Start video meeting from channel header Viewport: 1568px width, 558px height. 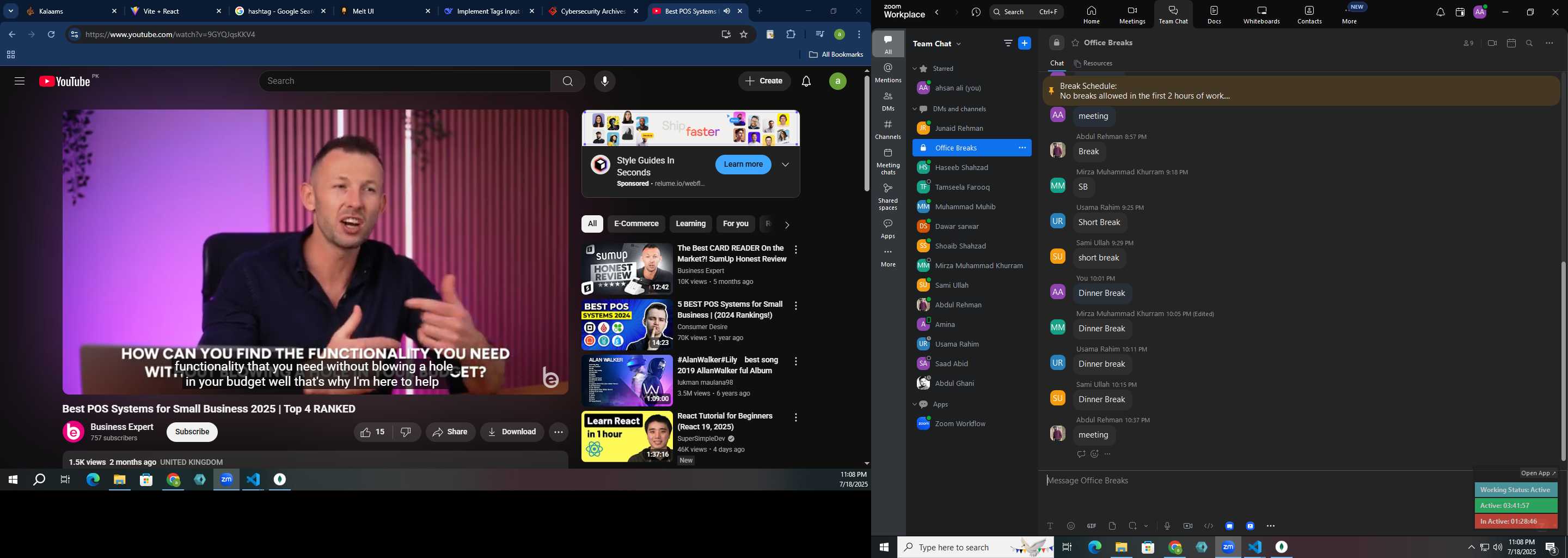pyautogui.click(x=1492, y=43)
